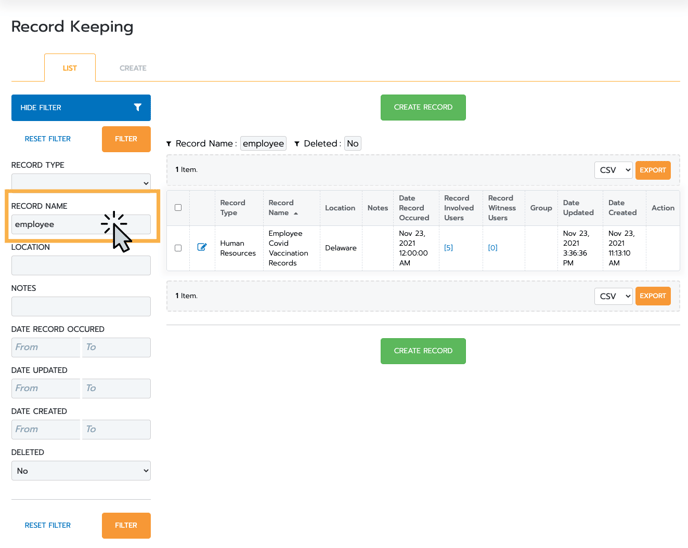Click the top Reset Filter link
The image size is (688, 548).
tap(47, 139)
